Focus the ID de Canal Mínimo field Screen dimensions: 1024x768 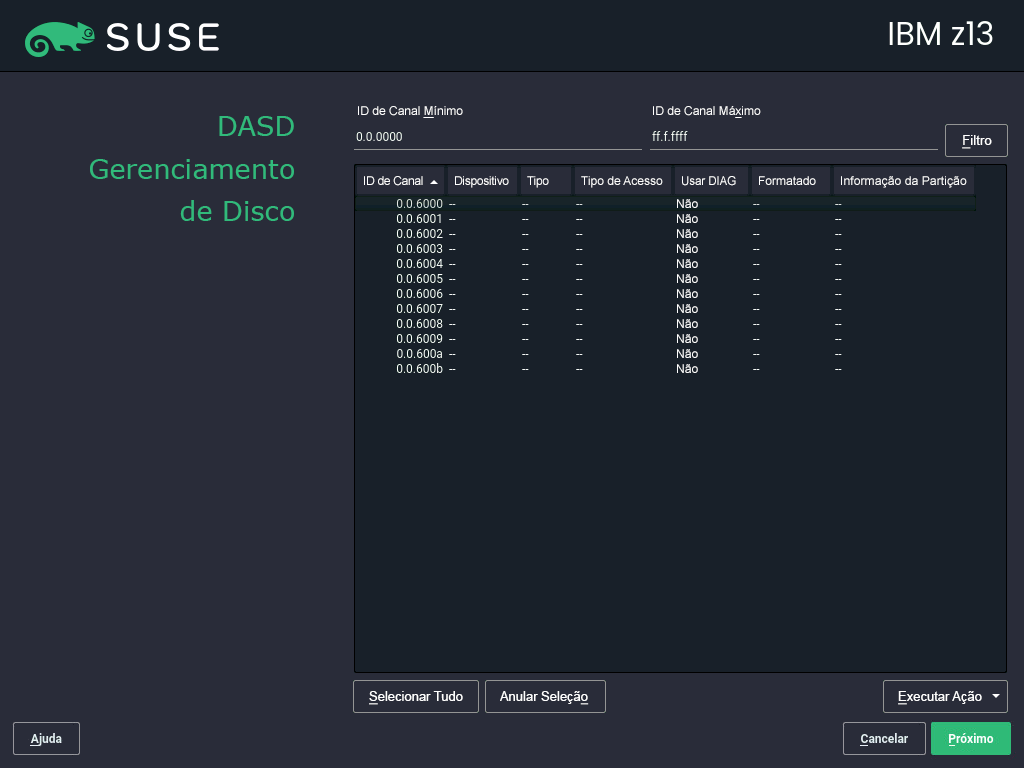coord(498,137)
